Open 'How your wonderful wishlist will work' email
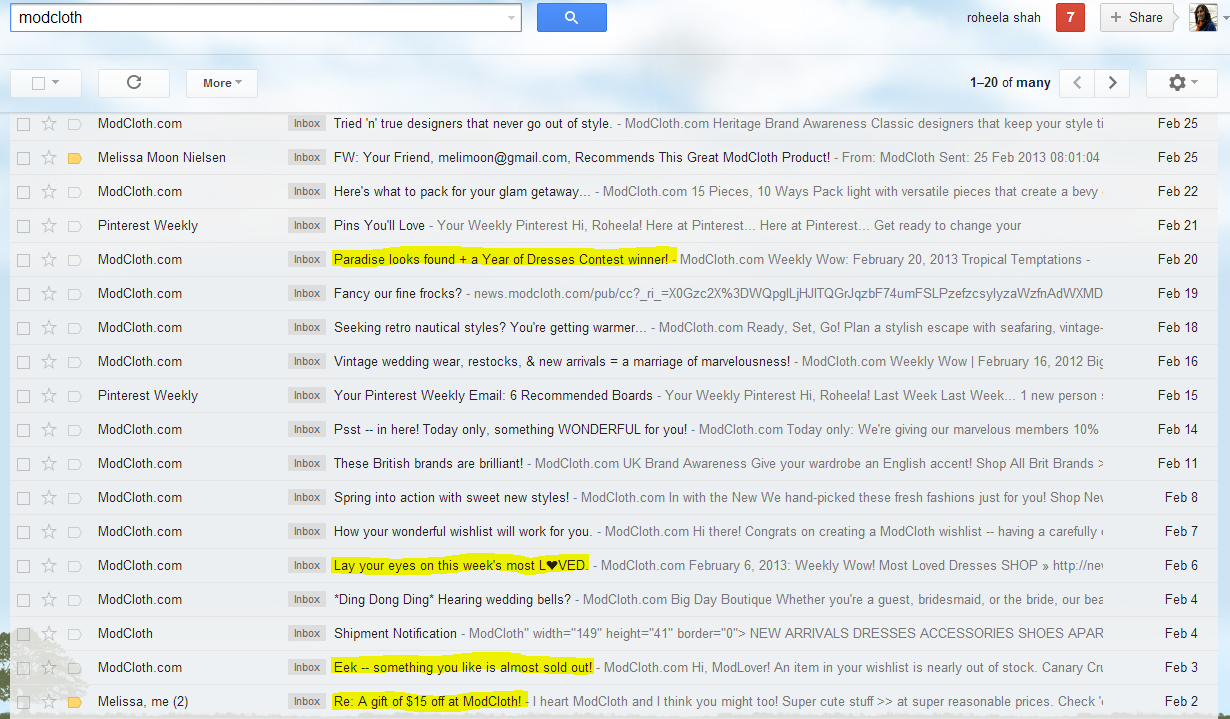This screenshot has width=1230, height=719. [x=463, y=531]
